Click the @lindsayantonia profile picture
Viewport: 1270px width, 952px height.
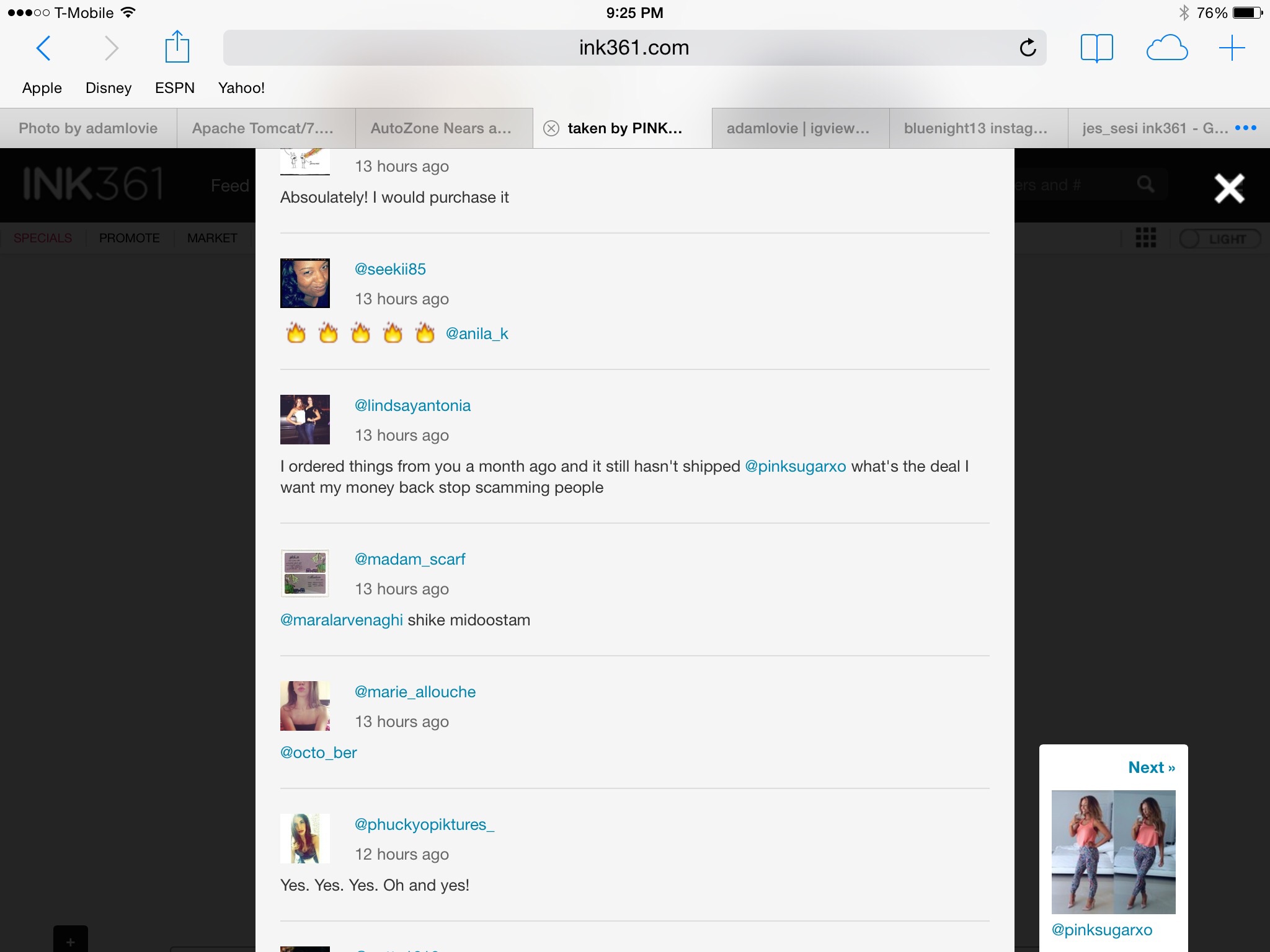coord(305,417)
